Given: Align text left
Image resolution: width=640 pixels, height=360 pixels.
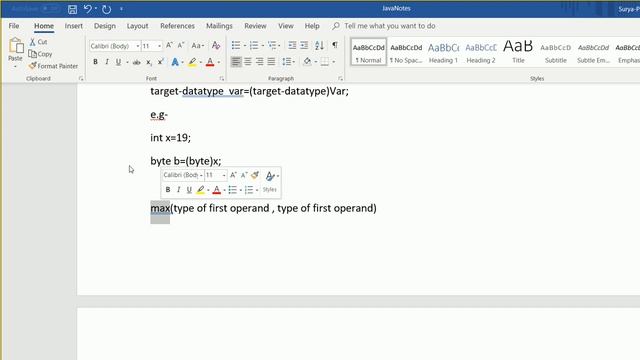Looking at the screenshot, I should [236, 62].
